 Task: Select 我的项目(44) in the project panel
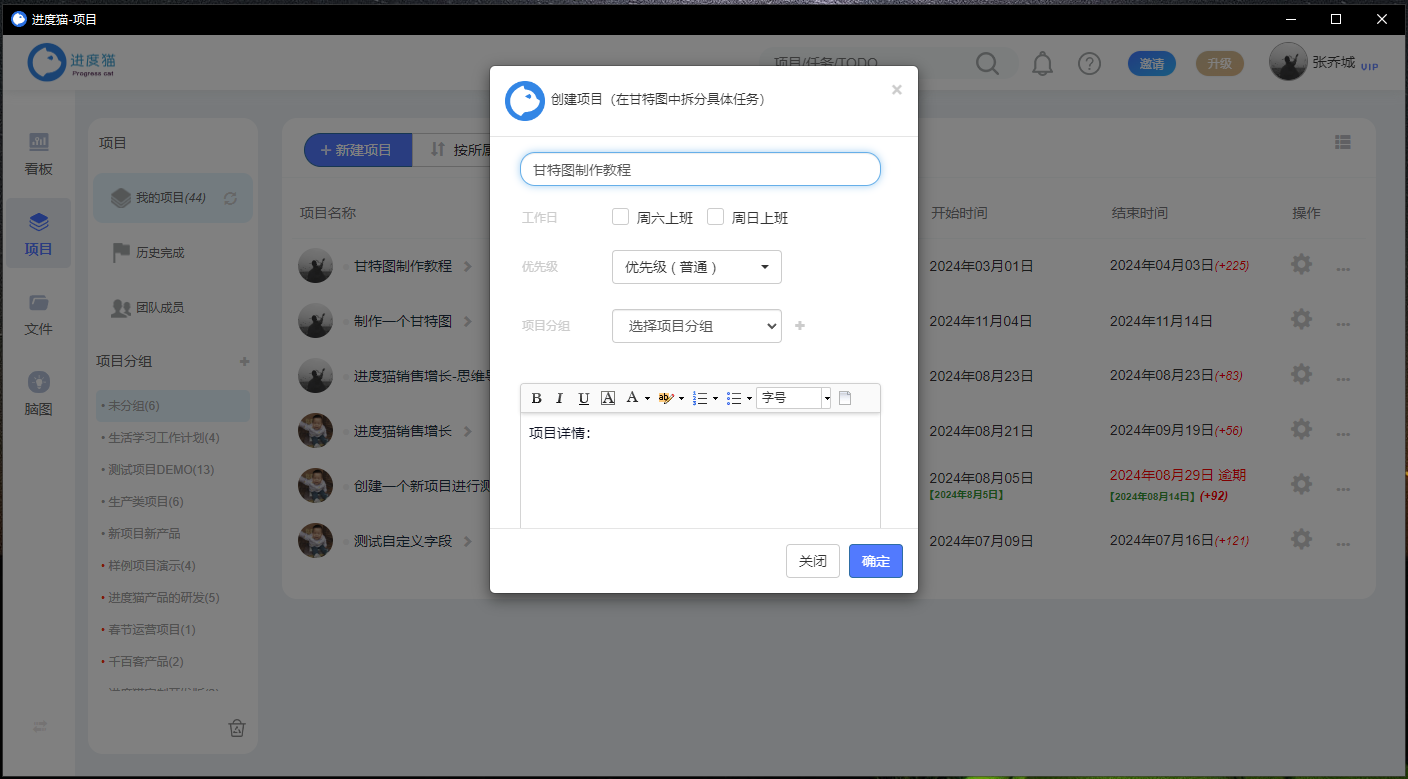click(x=172, y=198)
